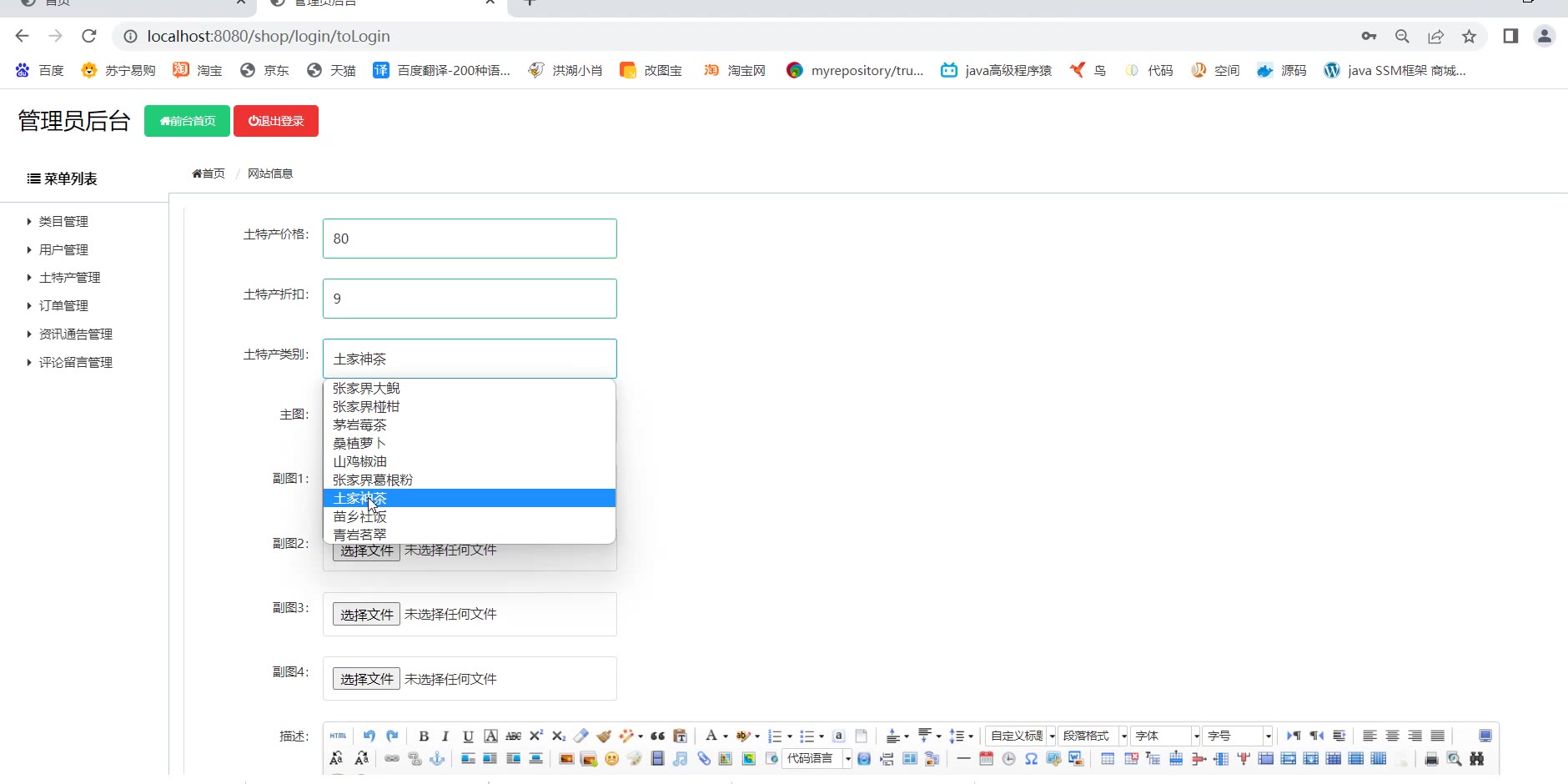Toggle justify alignment in the editor
The height and width of the screenshot is (784, 1568).
click(x=1438, y=736)
